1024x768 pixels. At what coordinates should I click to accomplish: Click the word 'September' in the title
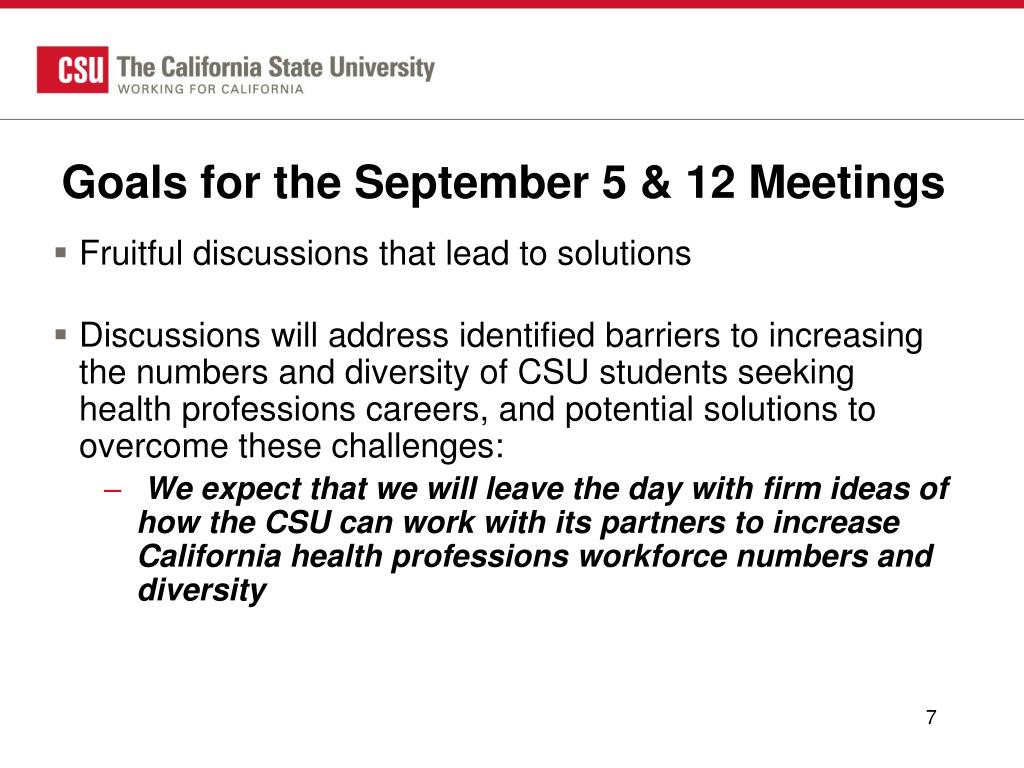471,183
